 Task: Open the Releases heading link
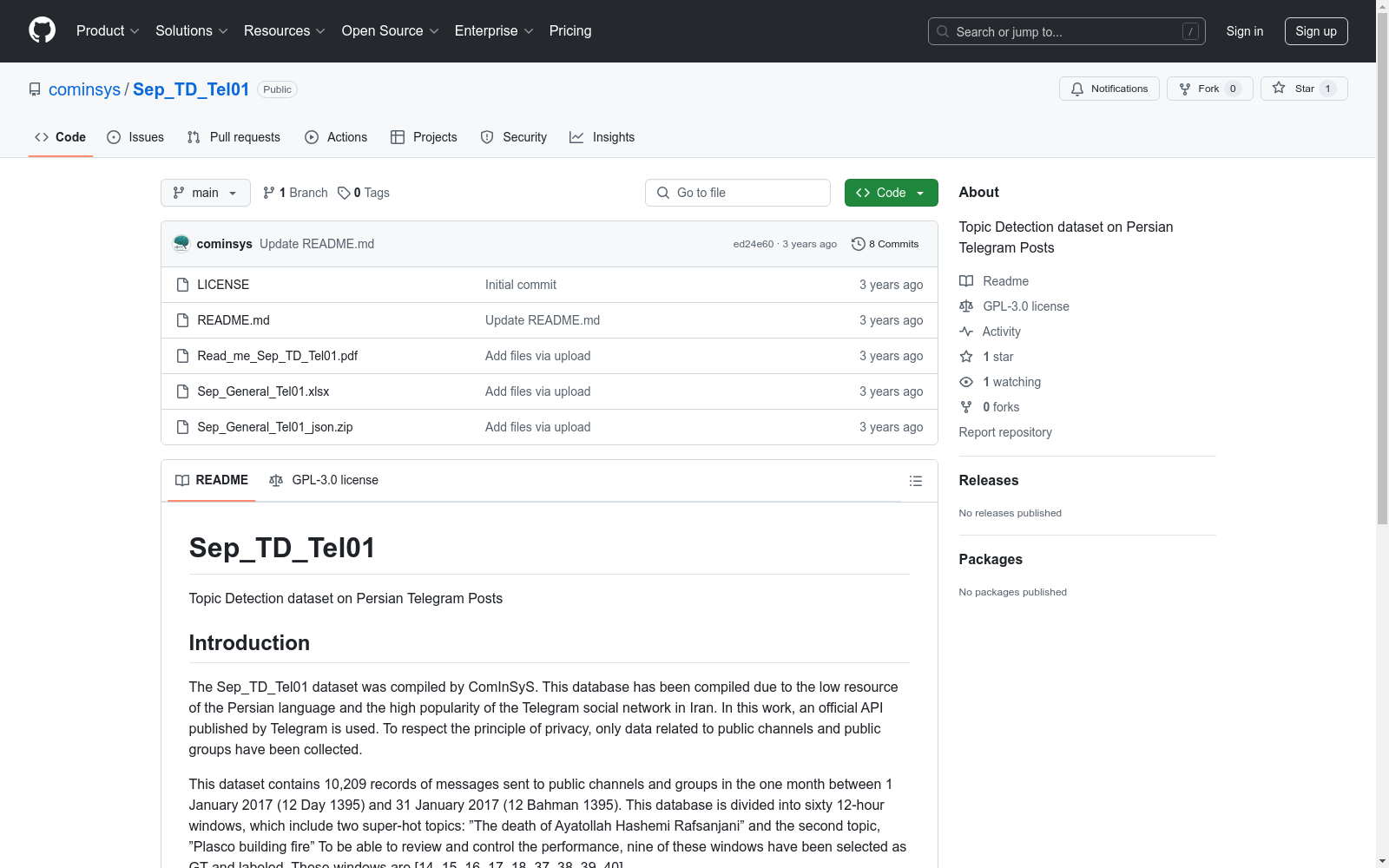tap(989, 480)
